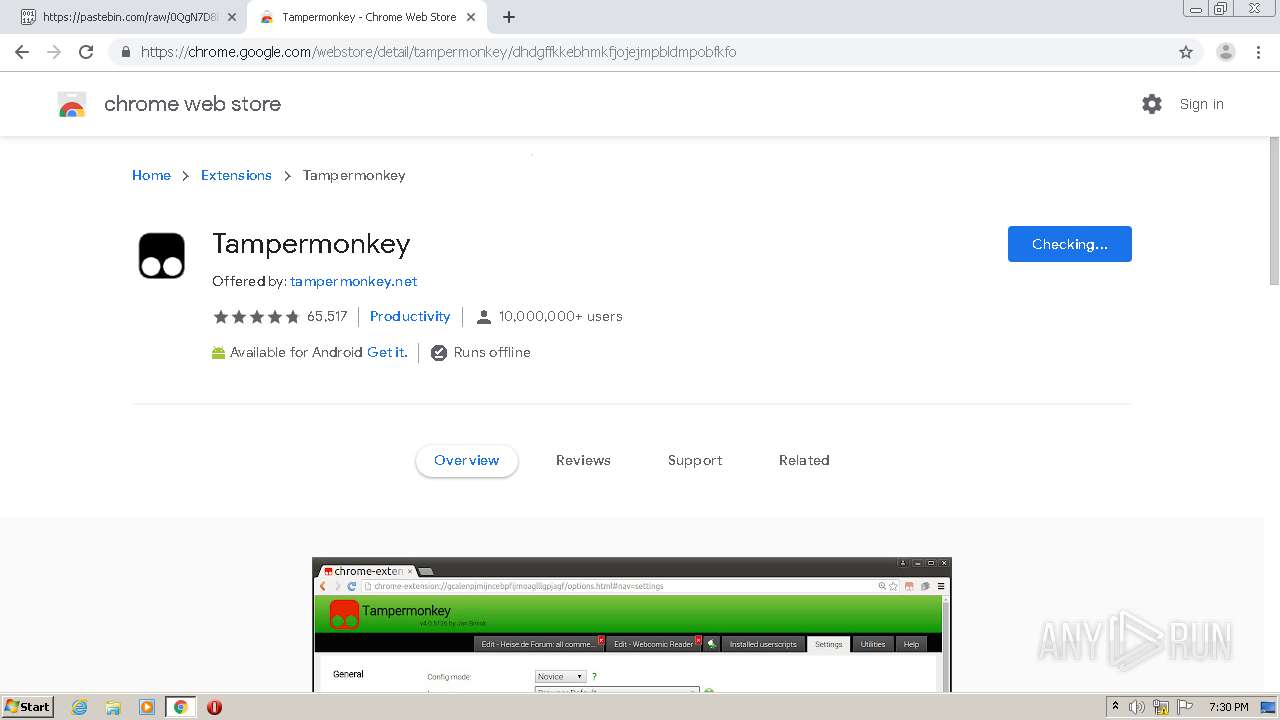This screenshot has width=1280, height=720.
Task: Close the pastebin tab
Action: [x=232, y=17]
